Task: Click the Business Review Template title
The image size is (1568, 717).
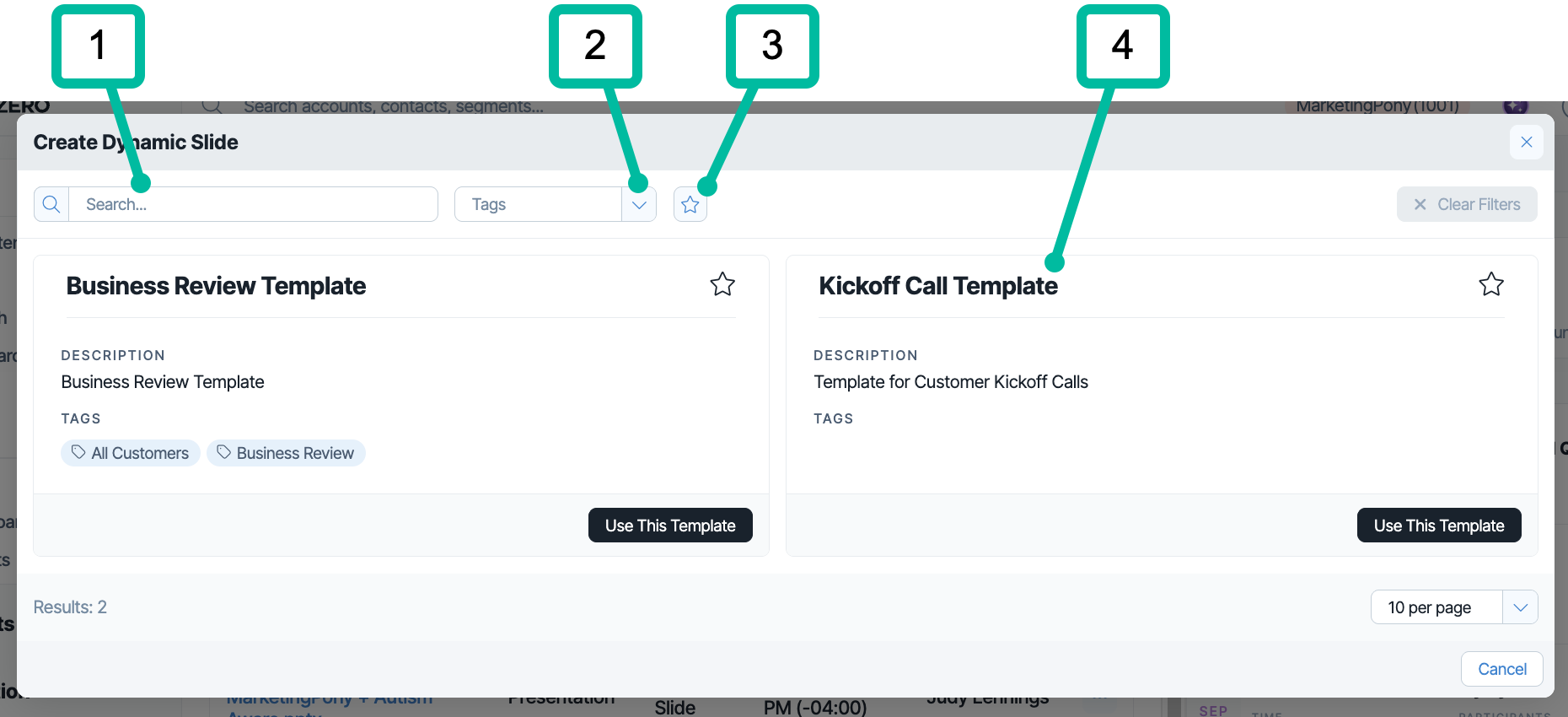Action: tap(216, 286)
